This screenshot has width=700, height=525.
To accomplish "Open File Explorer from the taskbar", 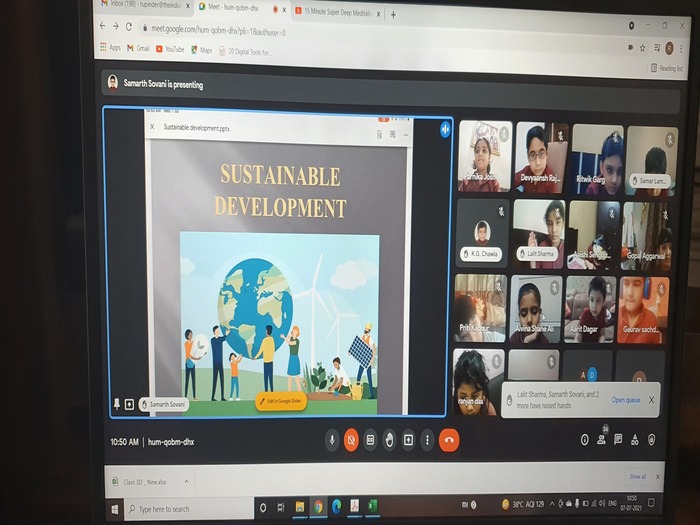I will pos(300,507).
